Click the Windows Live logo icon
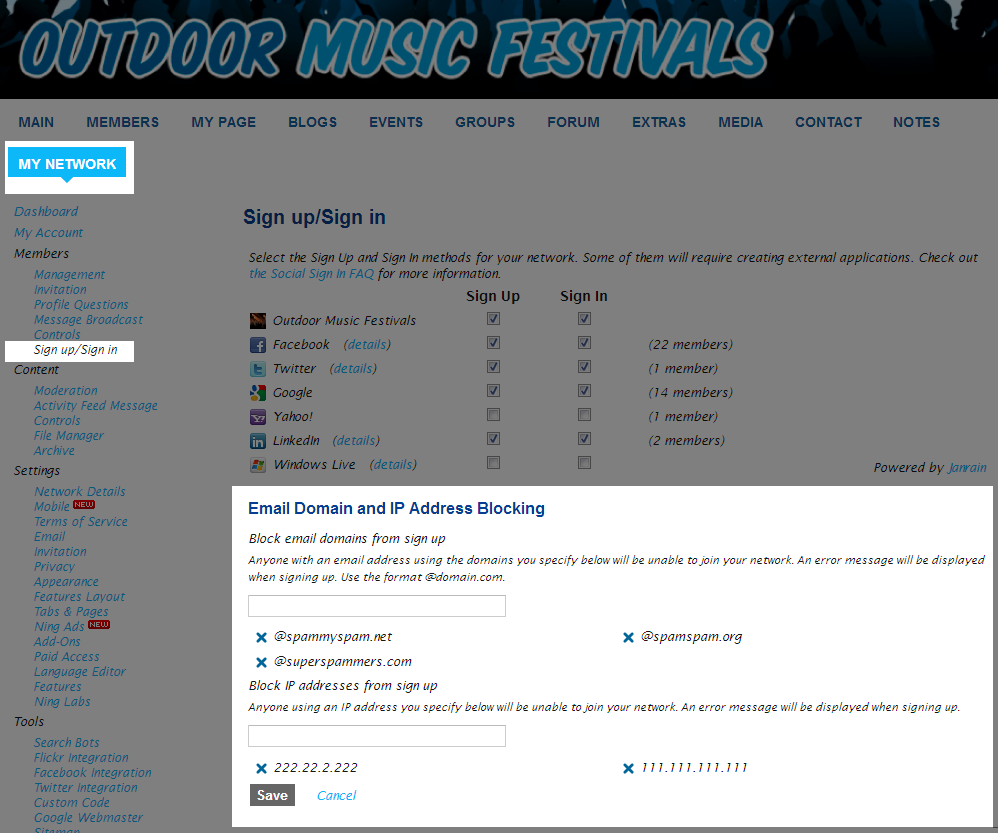 pyautogui.click(x=258, y=465)
